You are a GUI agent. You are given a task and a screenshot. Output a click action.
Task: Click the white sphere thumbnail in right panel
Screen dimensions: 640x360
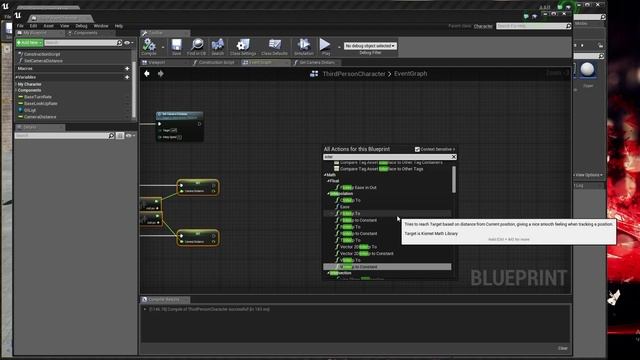tap(587, 69)
